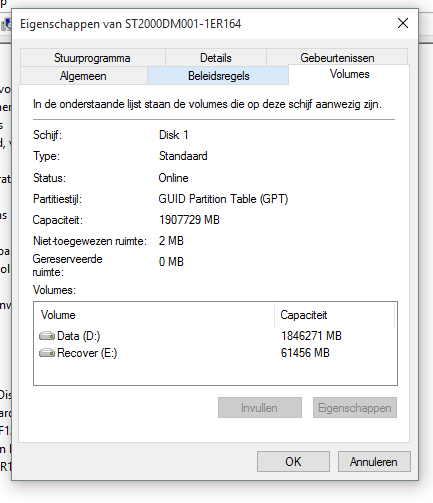Click the Data (D:) drive icon
The image size is (433, 503).
pos(47,336)
